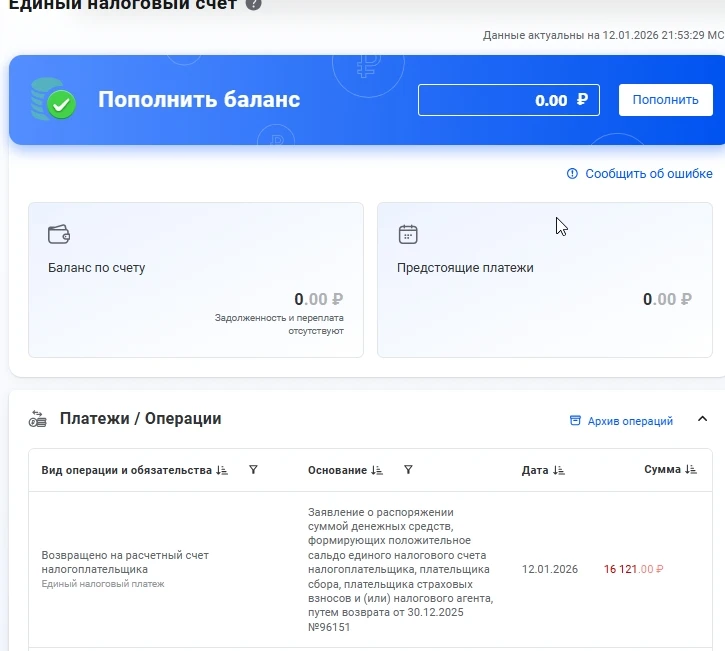The height and width of the screenshot is (651, 725).
Task: Open the filter for Основание column
Action: pos(408,470)
